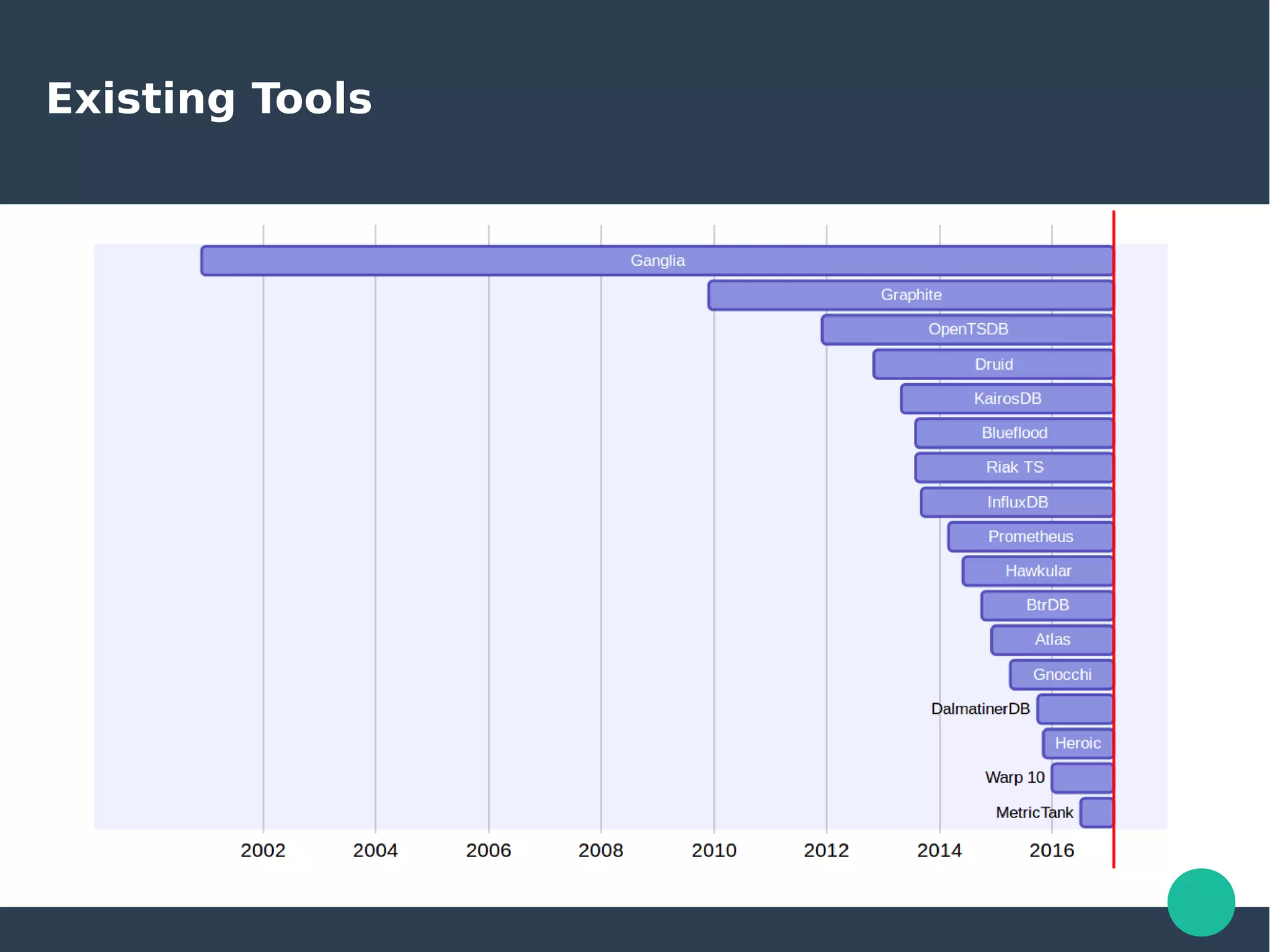This screenshot has height=952, width=1270.
Task: Click the KairosDB timeline bar
Action: [x=1007, y=399]
